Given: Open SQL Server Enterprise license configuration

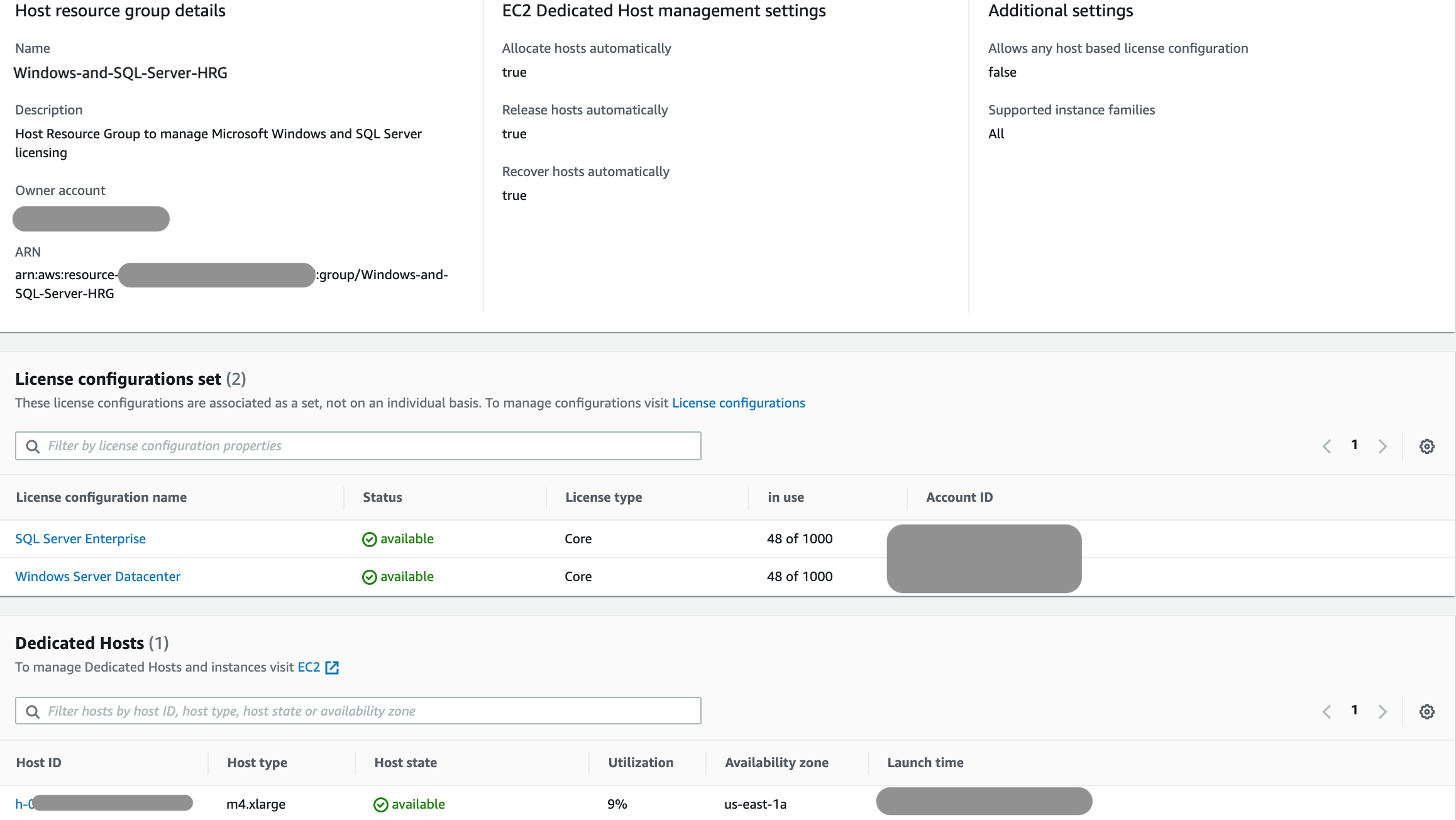Looking at the screenshot, I should point(80,539).
